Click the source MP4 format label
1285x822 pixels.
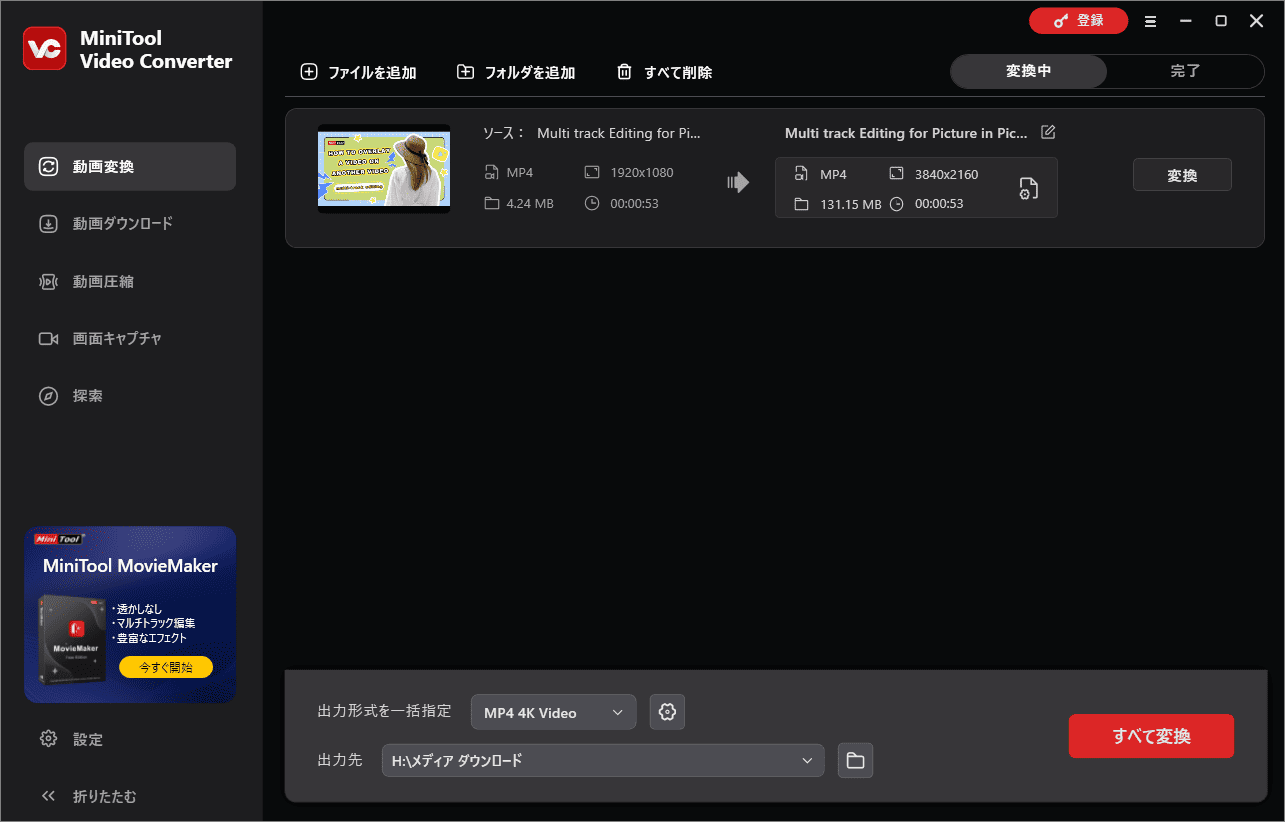(520, 173)
